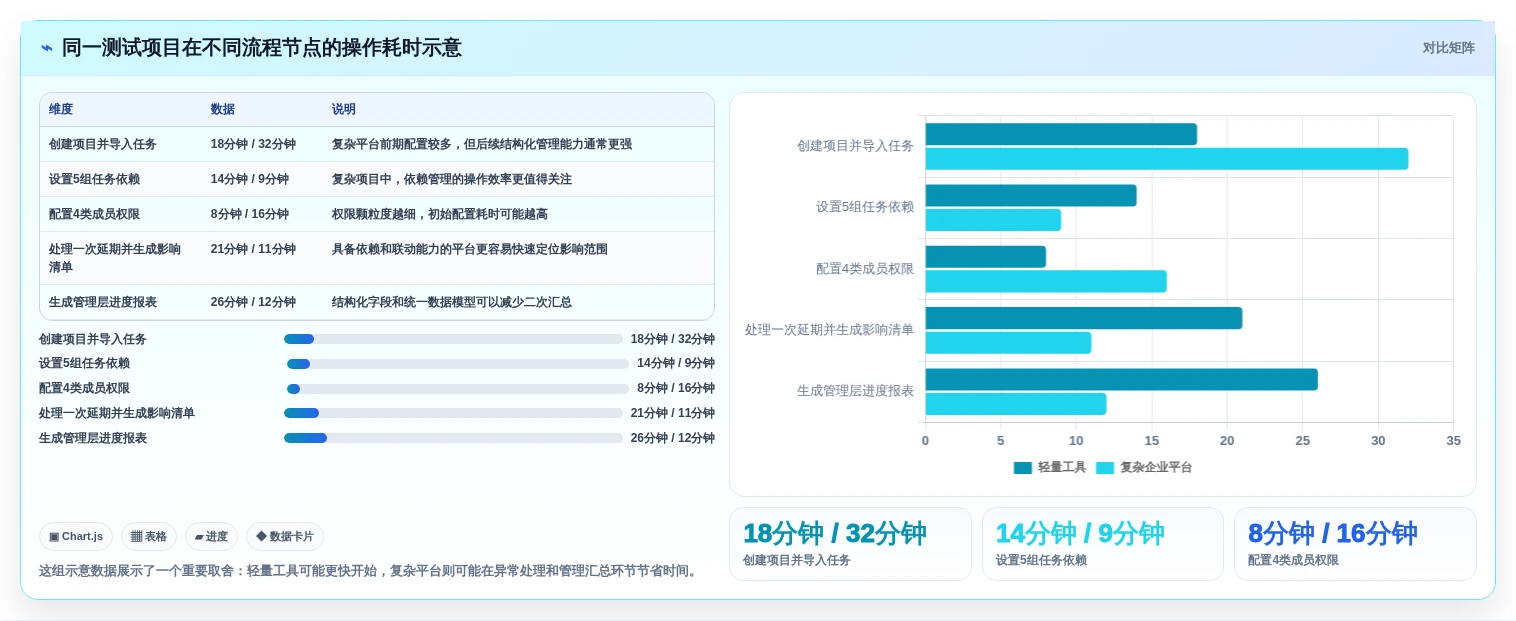Click the 14分钟 / 9分钟 data card
Image resolution: width=1516 pixels, height=621 pixels.
click(x=1103, y=544)
